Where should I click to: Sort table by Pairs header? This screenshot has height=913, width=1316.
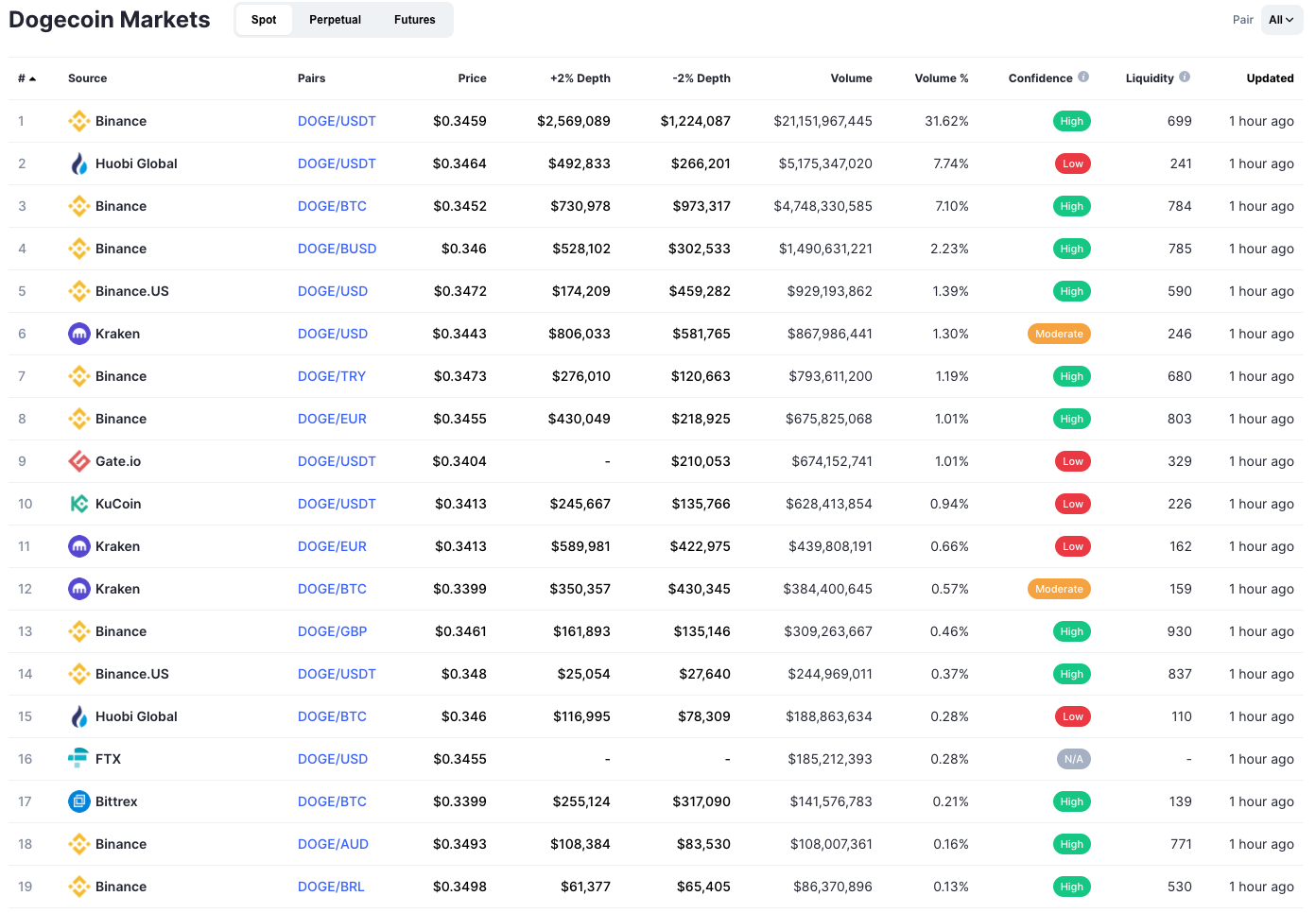point(312,78)
